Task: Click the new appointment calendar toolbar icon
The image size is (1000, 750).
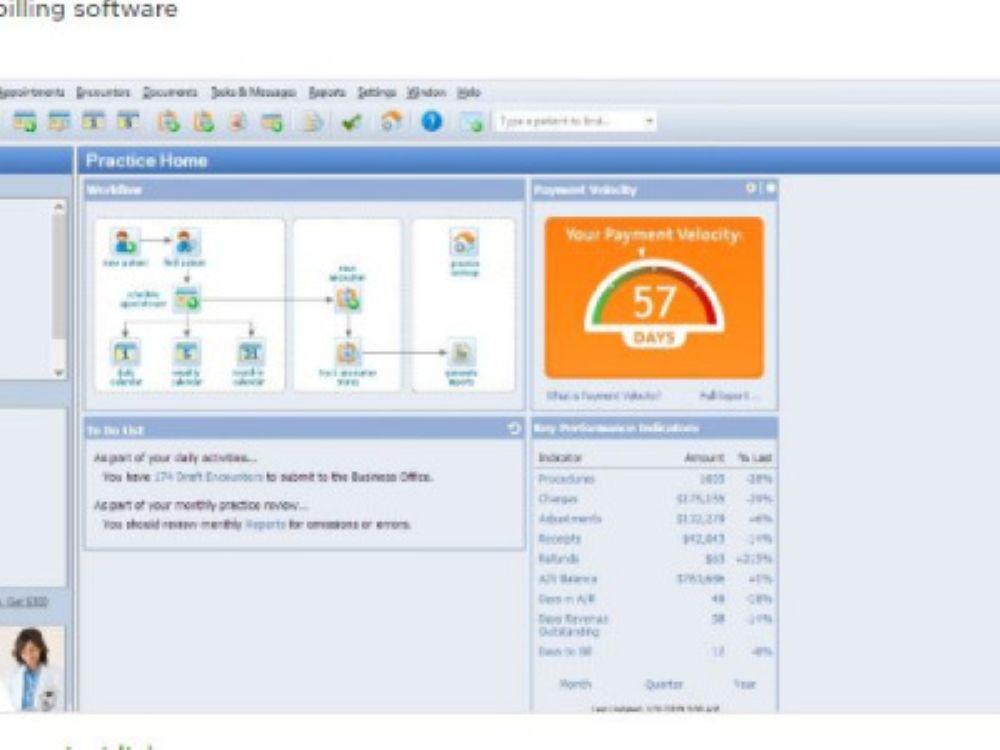Action: 25,121
